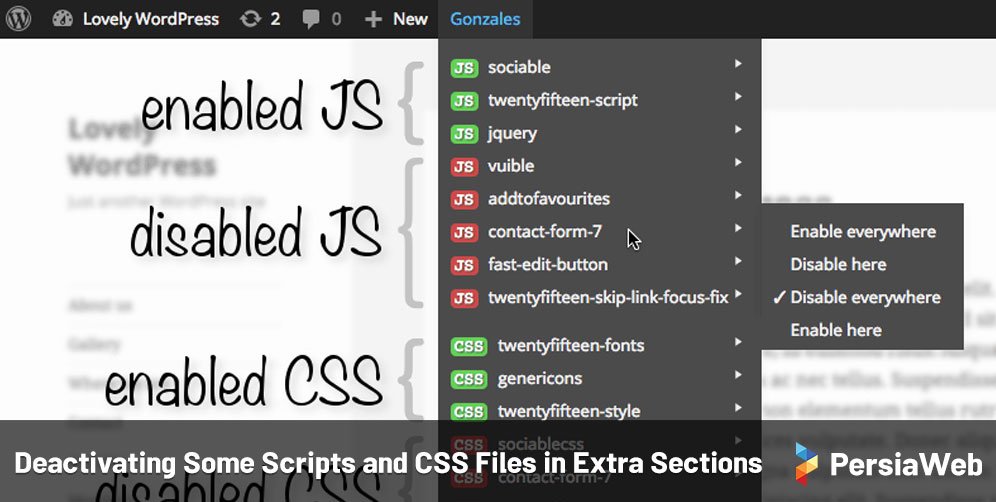
Task: Click the green CSS badge for twentyfifteen-style
Action: tap(469, 412)
